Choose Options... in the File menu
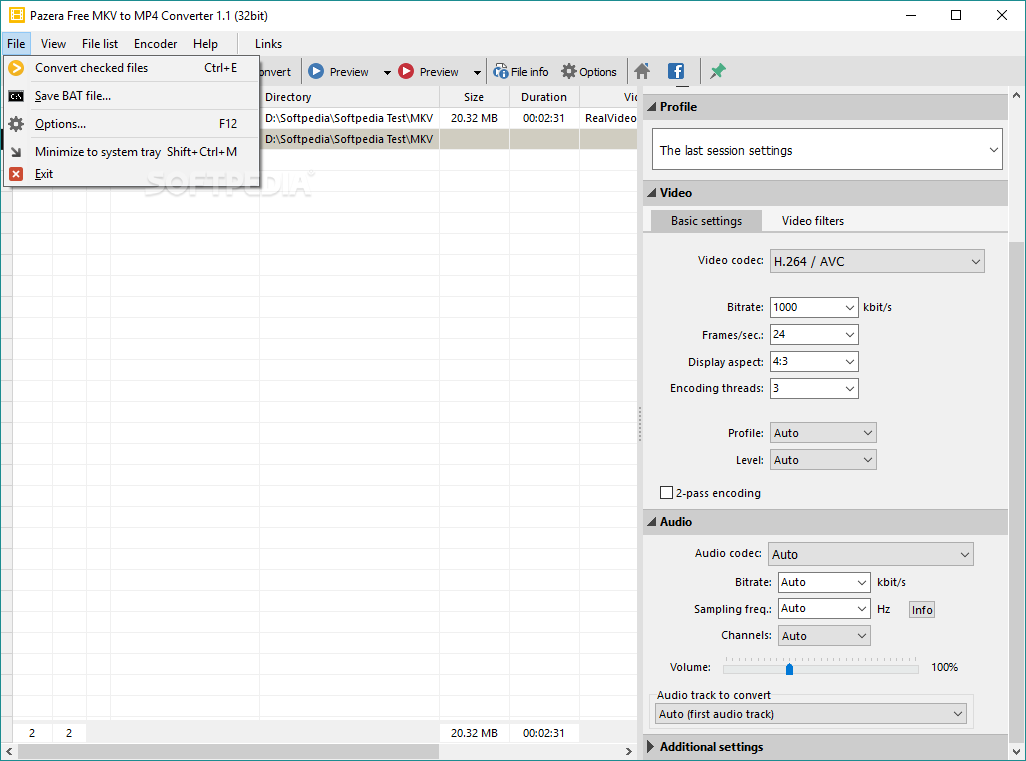 pos(132,124)
